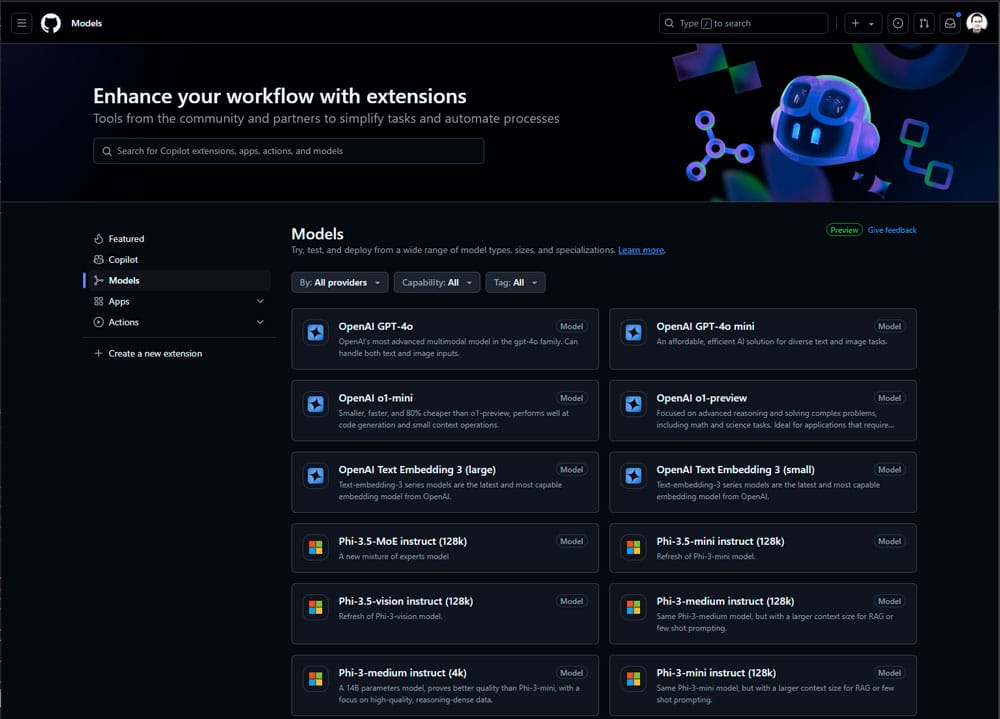Select Featured in the sidebar
The image size is (1000, 719).
179,239
